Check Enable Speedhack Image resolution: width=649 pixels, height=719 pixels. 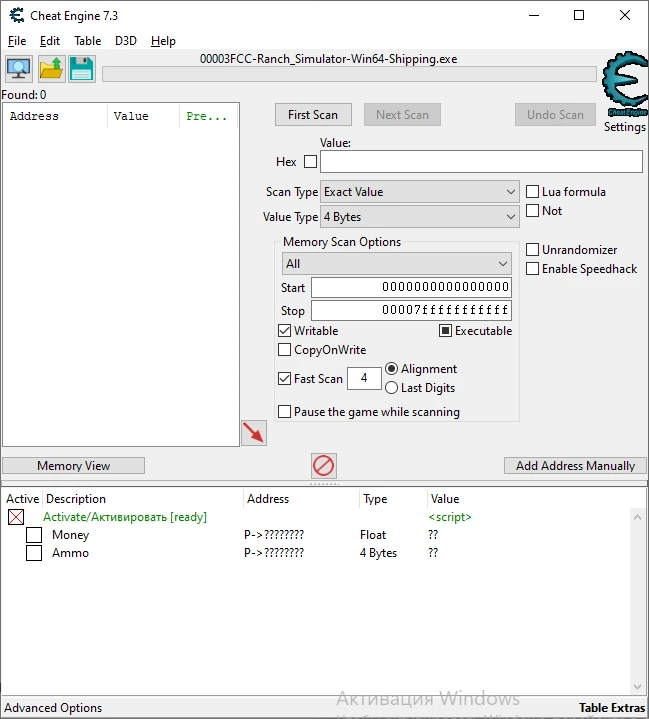[532, 269]
